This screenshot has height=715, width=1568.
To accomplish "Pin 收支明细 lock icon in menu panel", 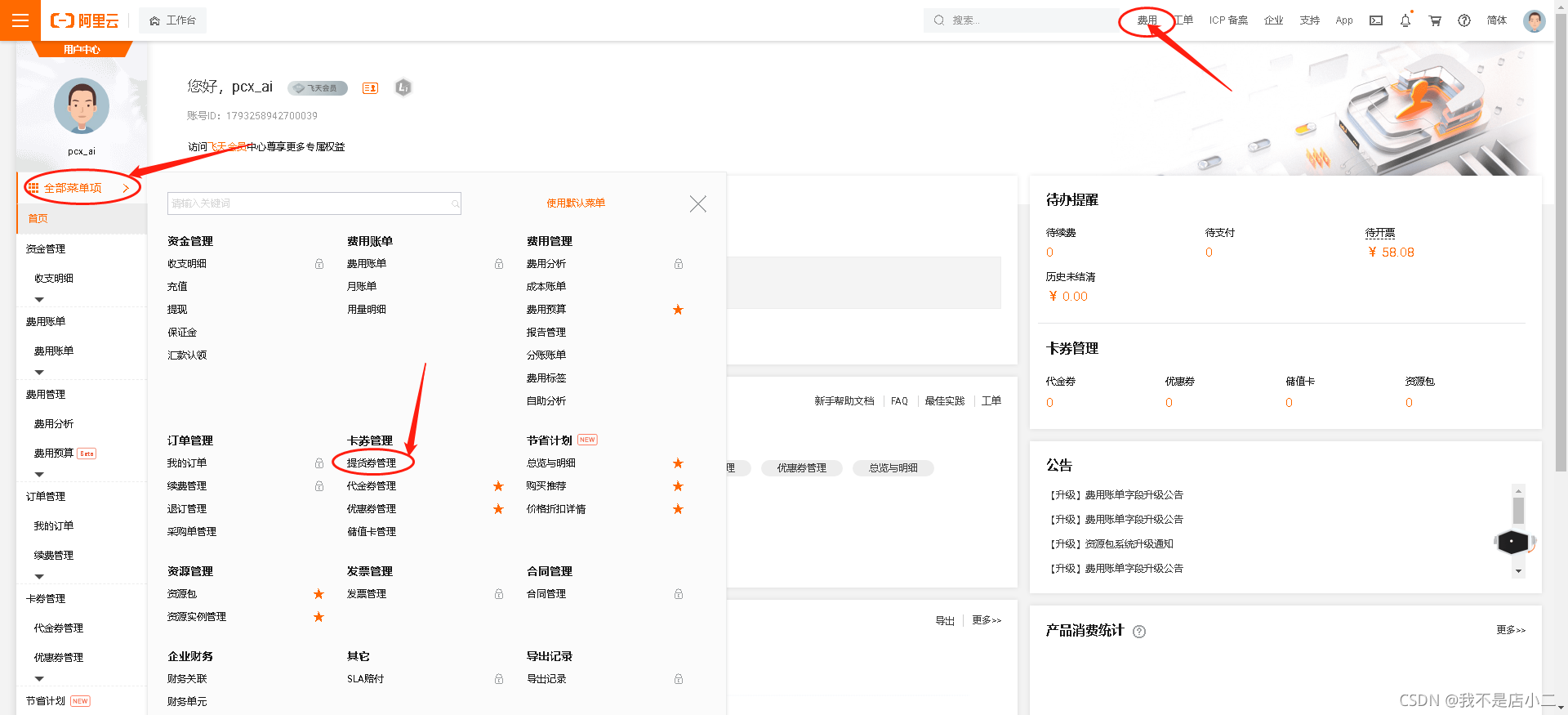I will pos(319,264).
